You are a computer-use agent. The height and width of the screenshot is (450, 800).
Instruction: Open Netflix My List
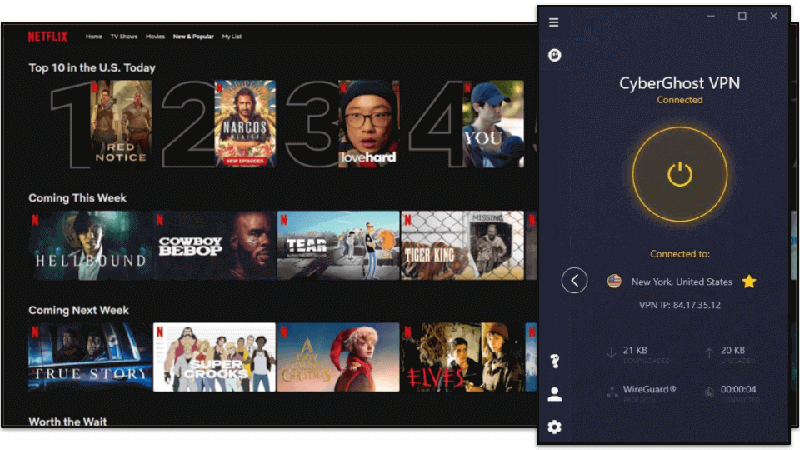[x=232, y=37]
